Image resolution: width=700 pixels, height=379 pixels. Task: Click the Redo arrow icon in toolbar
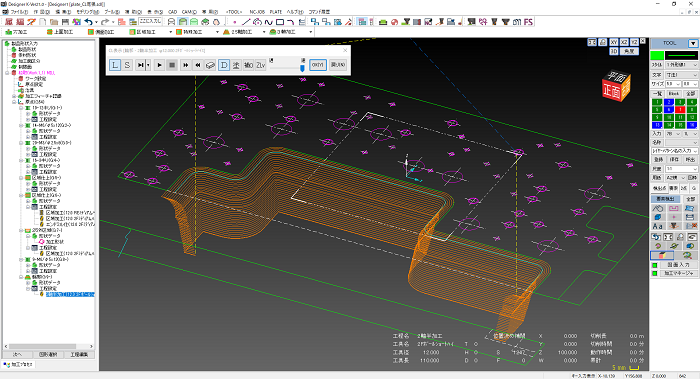(x=105, y=21)
